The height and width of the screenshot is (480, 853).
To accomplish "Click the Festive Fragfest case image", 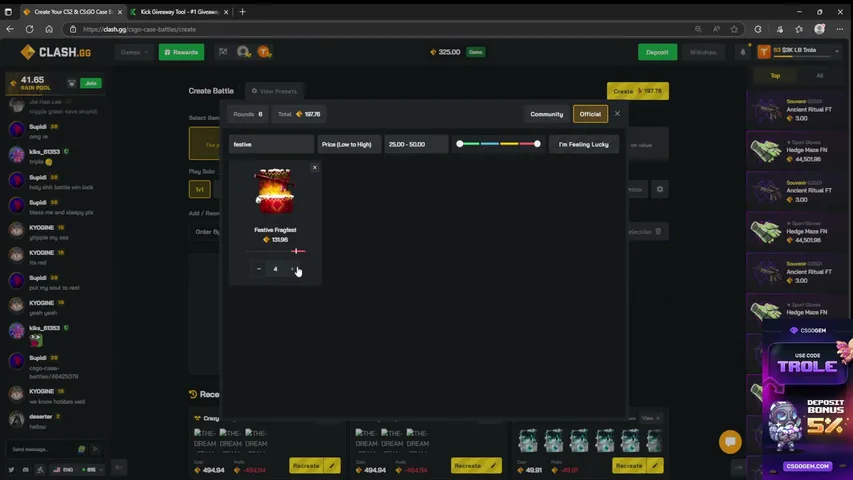I will click(x=275, y=191).
